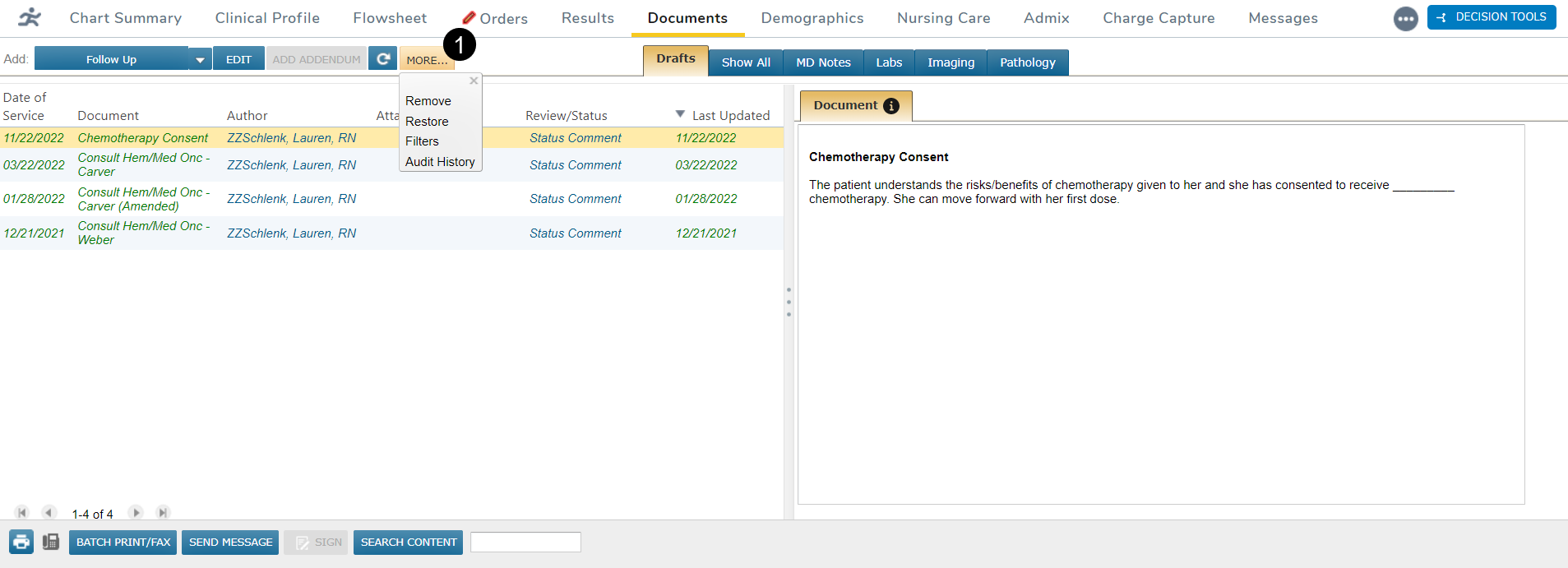Open the Flowsheet tab
1568x568 pixels.
pos(390,18)
